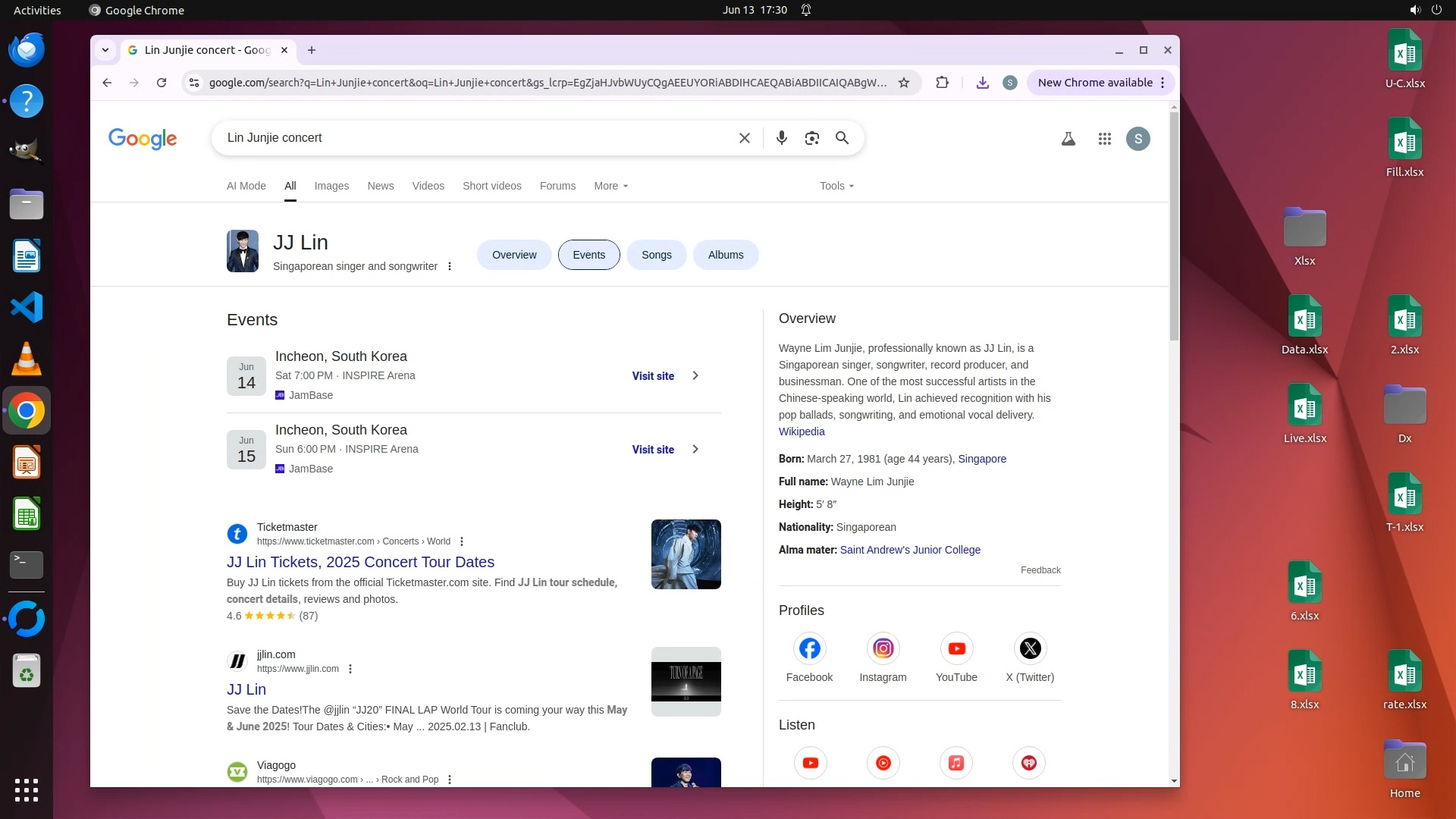The height and width of the screenshot is (819, 1456).
Task: Bookmark this page with star icon
Action: 903,83
